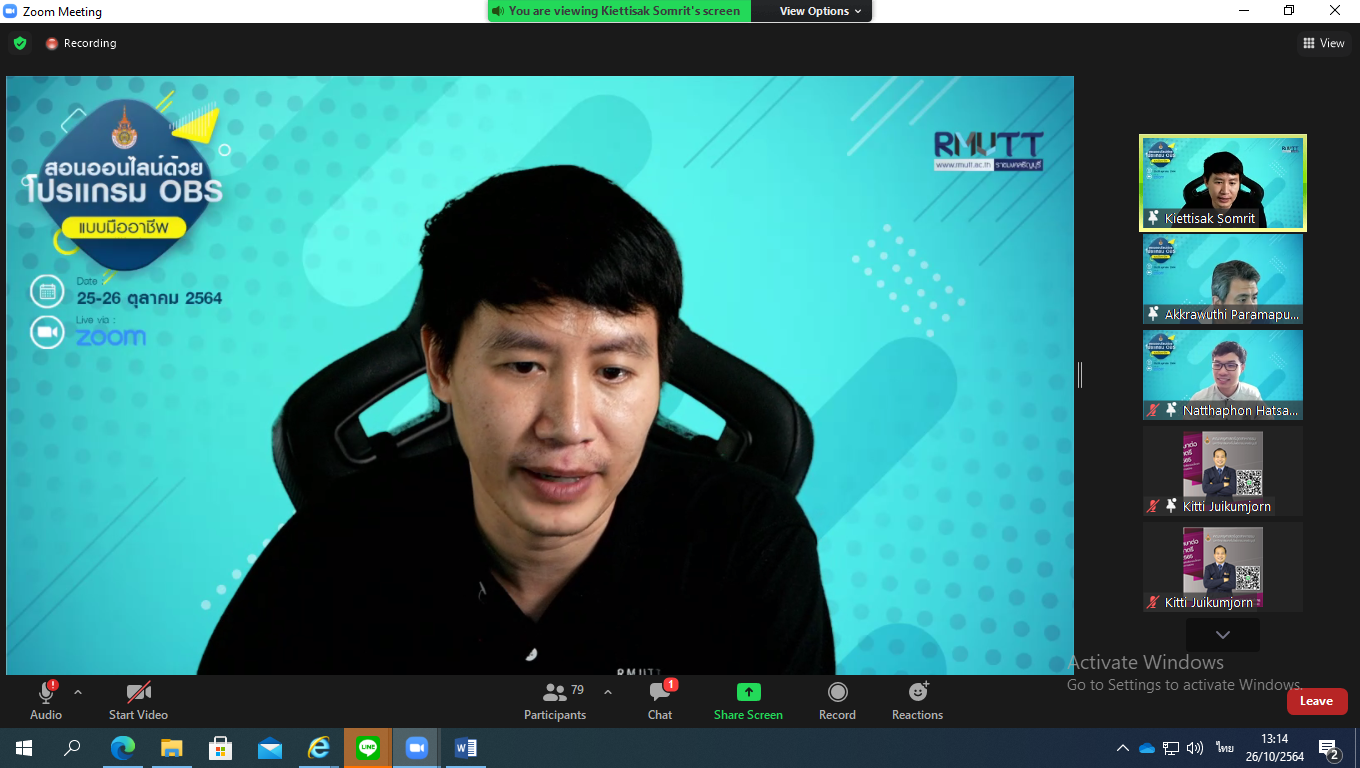1360x768 pixels.
Task: Click the panel divider handle beside shared screen
Action: (1080, 375)
